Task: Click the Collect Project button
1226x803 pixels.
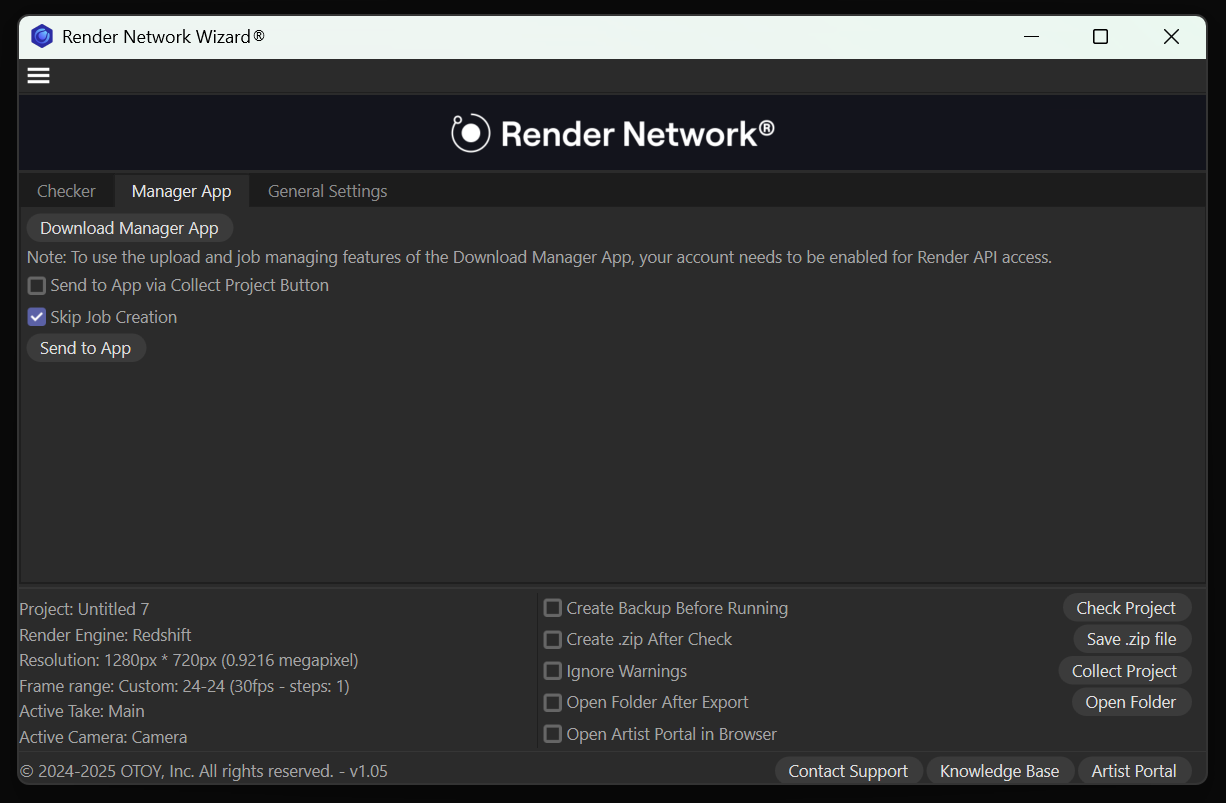Action: tap(1124, 671)
